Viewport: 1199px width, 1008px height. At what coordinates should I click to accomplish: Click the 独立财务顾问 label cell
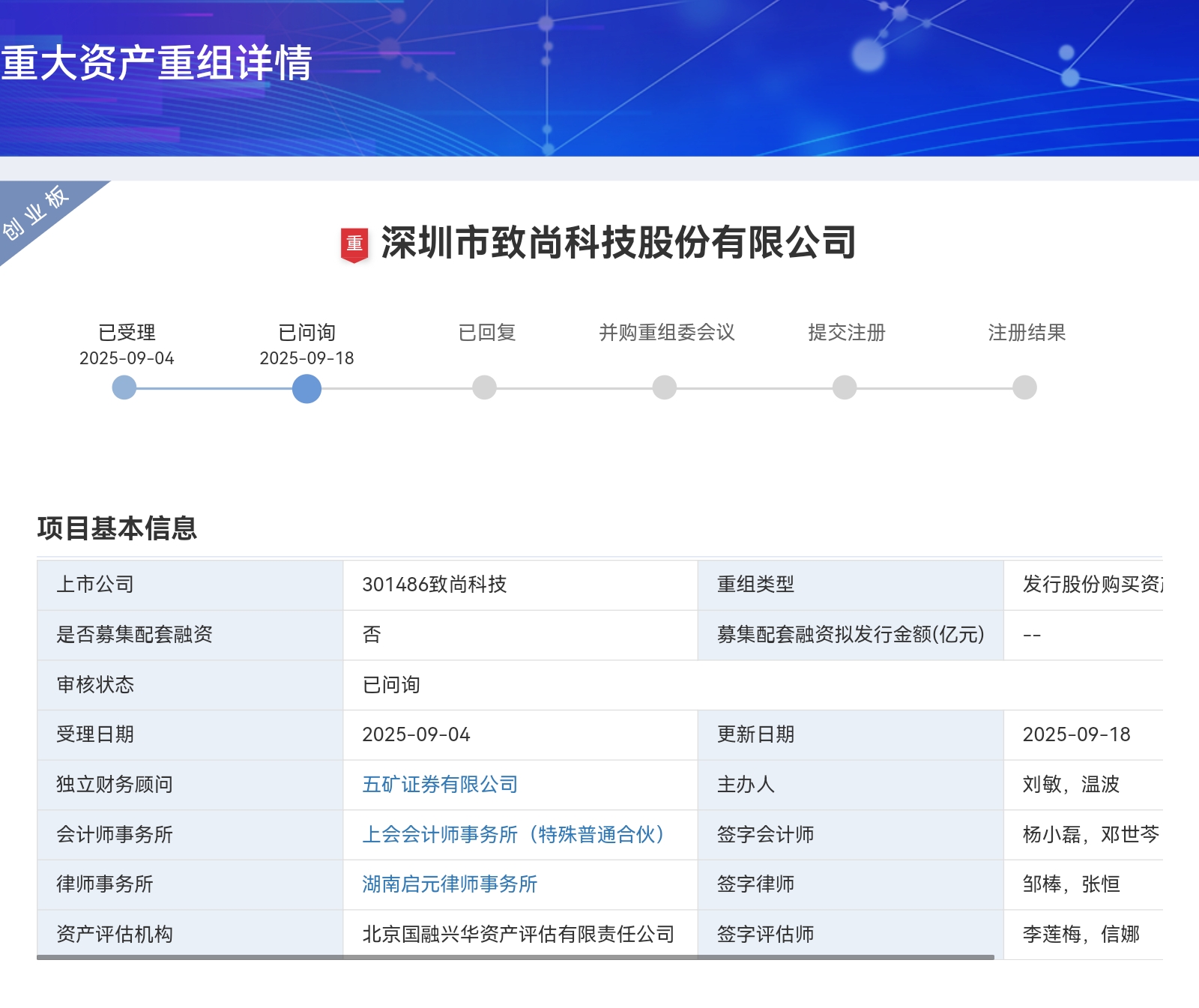tap(190, 785)
